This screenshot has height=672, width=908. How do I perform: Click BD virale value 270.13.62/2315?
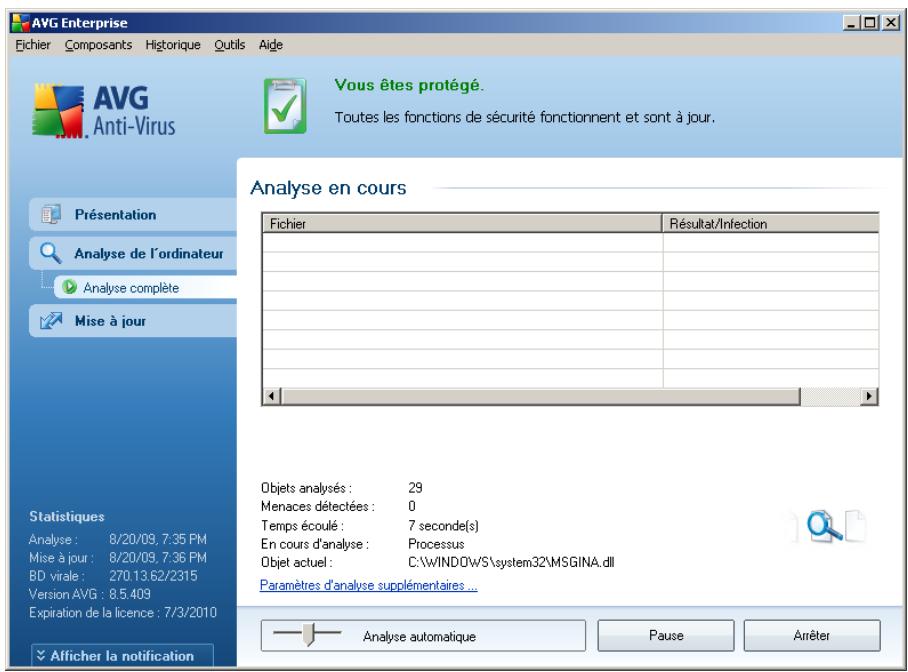tap(153, 576)
